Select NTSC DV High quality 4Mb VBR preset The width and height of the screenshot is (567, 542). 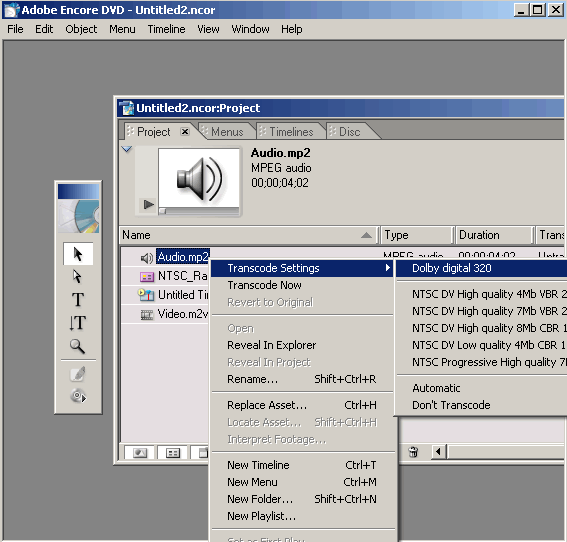pos(482,294)
